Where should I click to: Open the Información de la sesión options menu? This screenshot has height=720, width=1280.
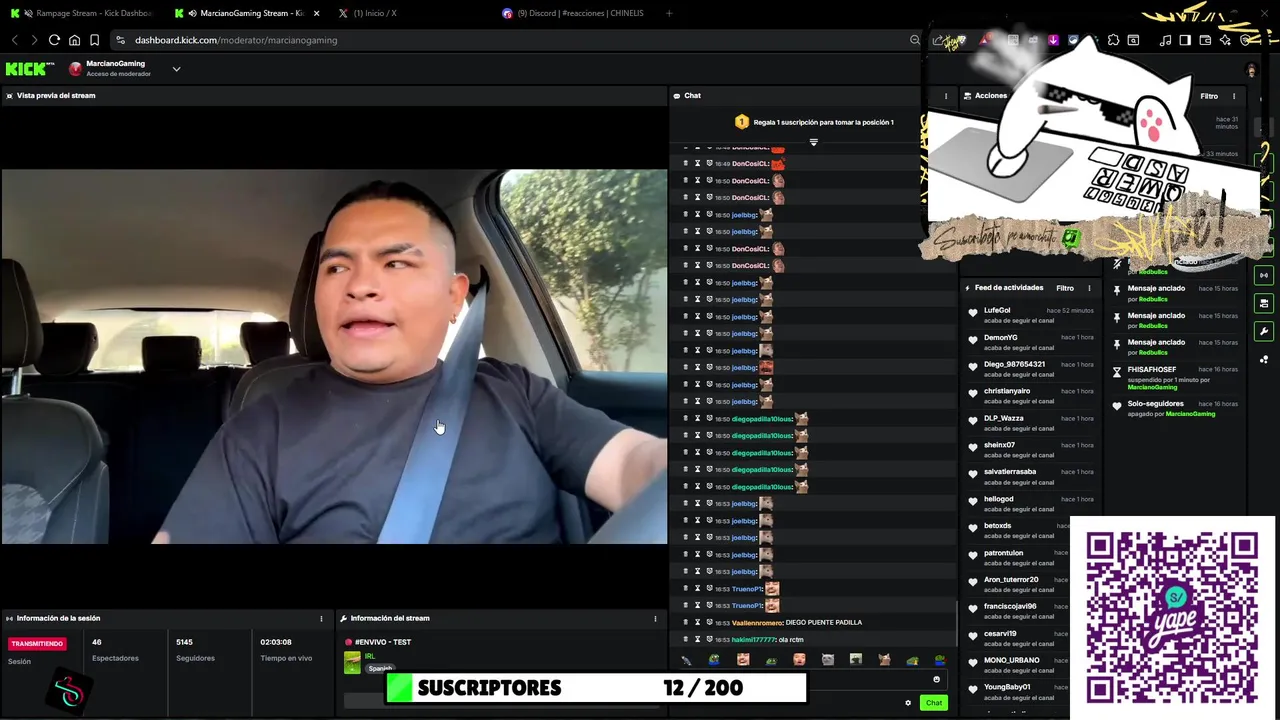click(321, 619)
